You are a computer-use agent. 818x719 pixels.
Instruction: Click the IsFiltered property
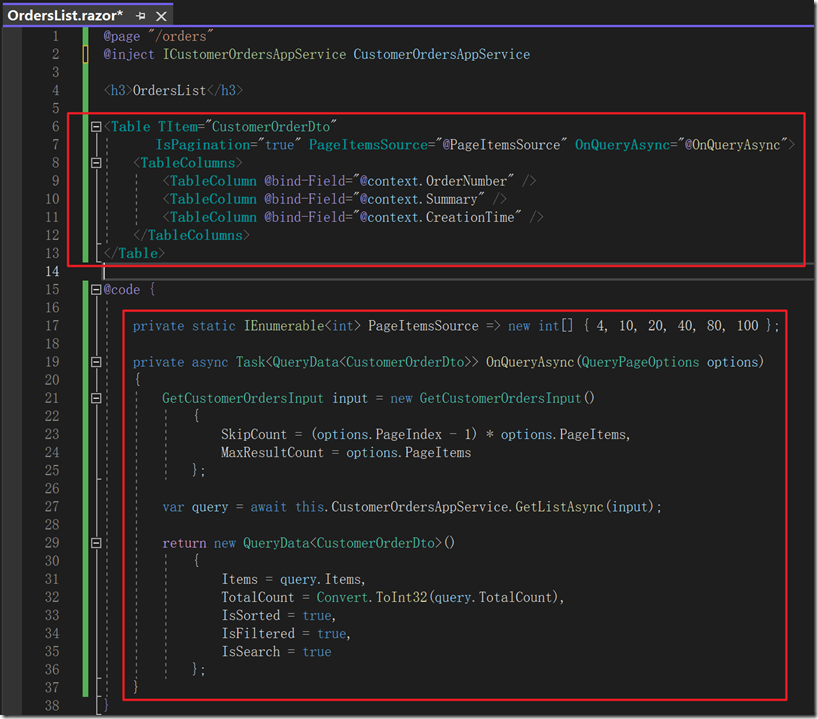click(x=258, y=634)
